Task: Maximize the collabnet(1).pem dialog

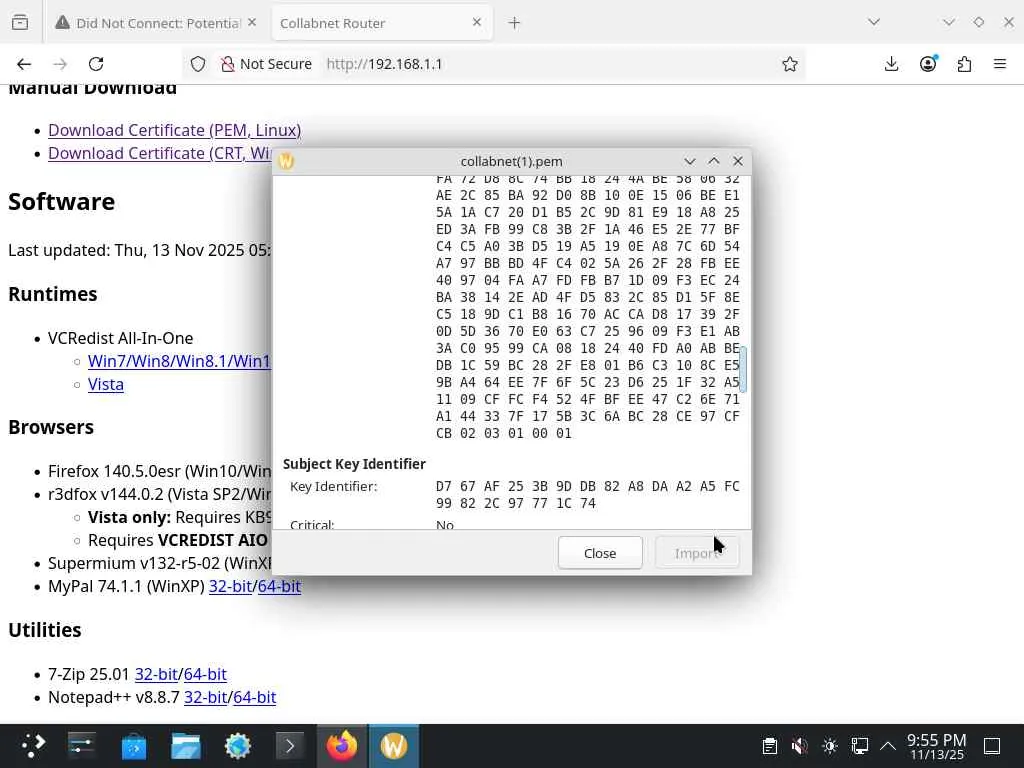Action: click(x=714, y=161)
